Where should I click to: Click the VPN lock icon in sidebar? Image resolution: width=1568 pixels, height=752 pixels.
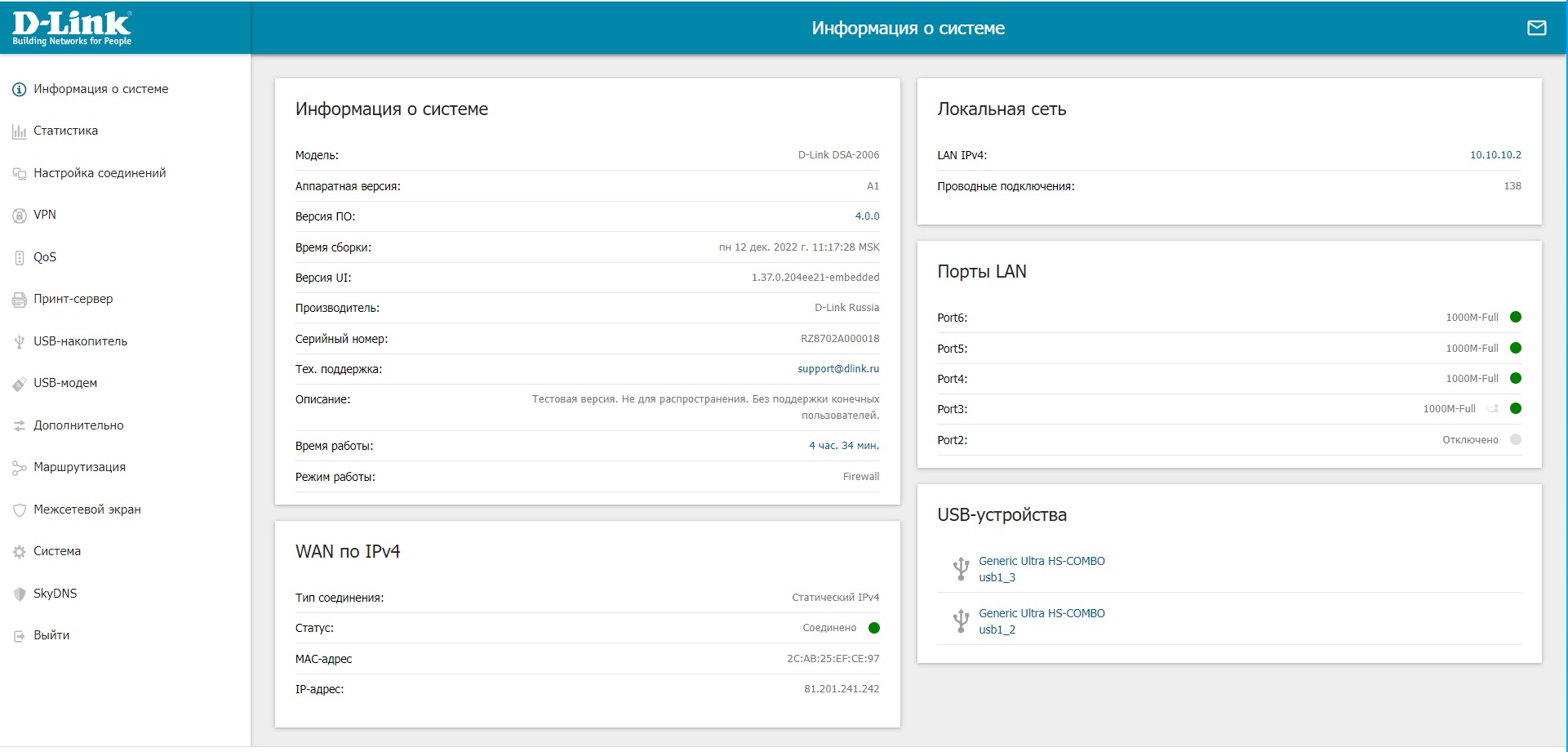pyautogui.click(x=20, y=216)
